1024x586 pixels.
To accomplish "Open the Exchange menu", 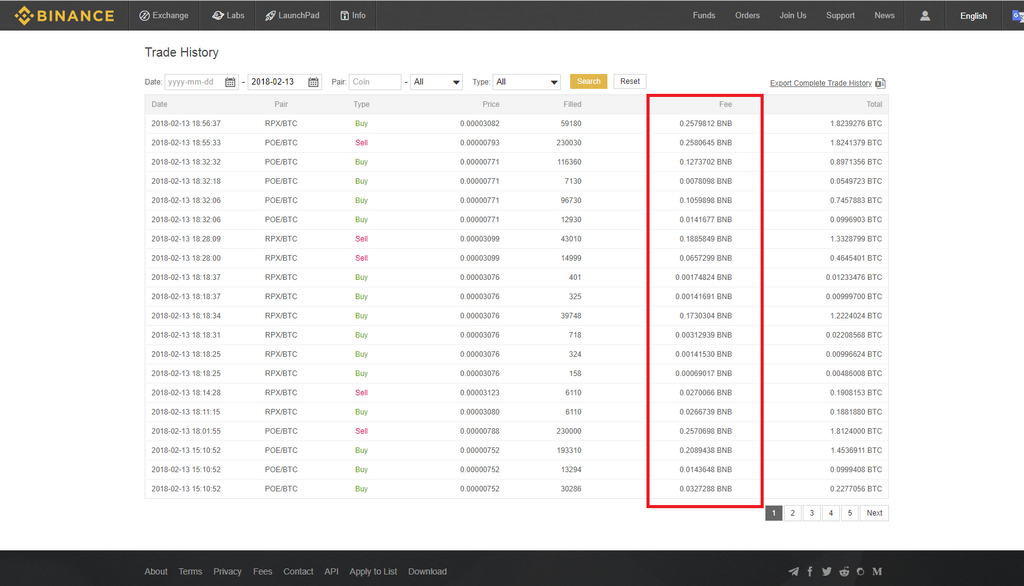I will (164, 16).
